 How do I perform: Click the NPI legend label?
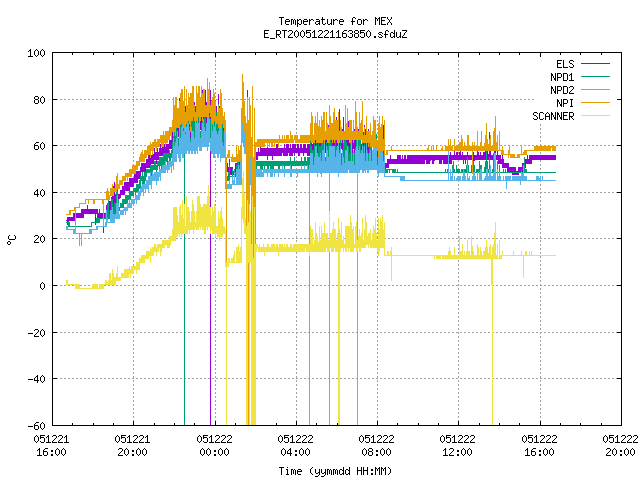[x=565, y=103]
